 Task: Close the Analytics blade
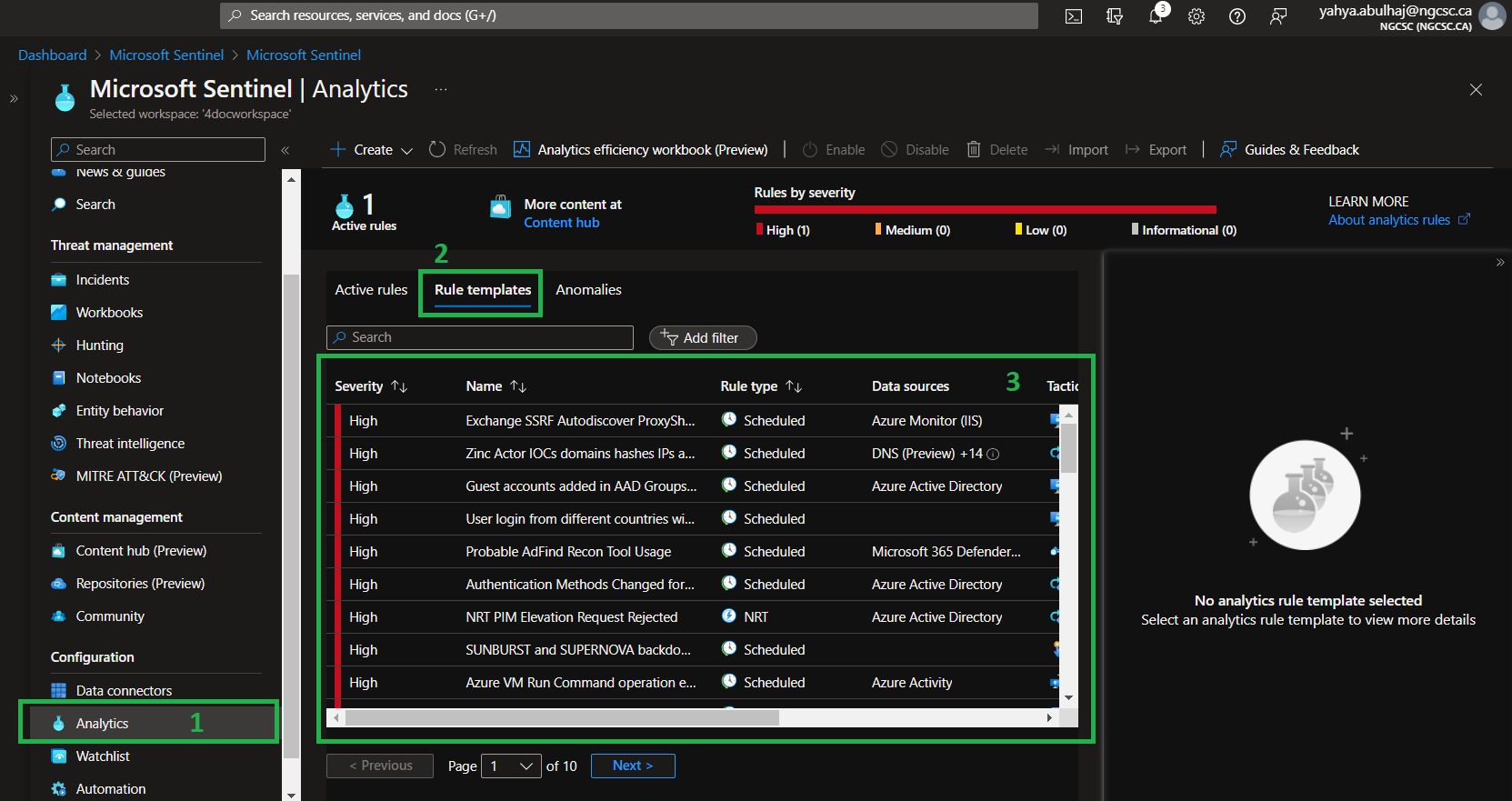1476,89
